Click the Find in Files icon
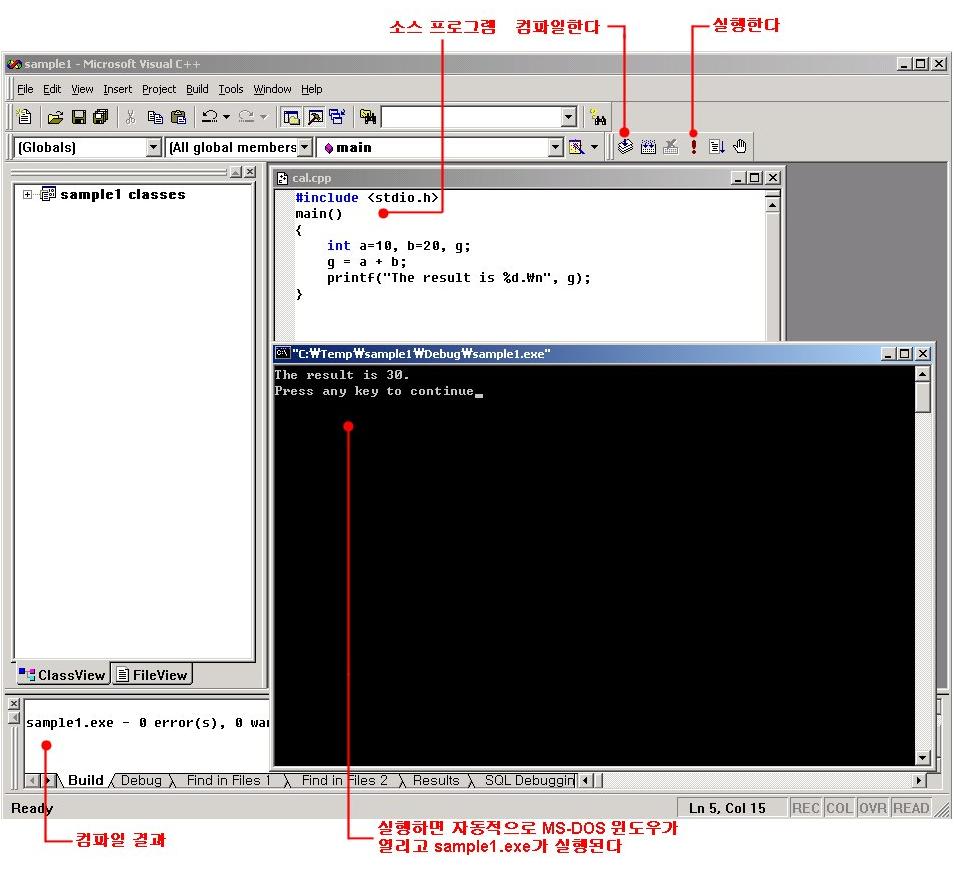 368,117
